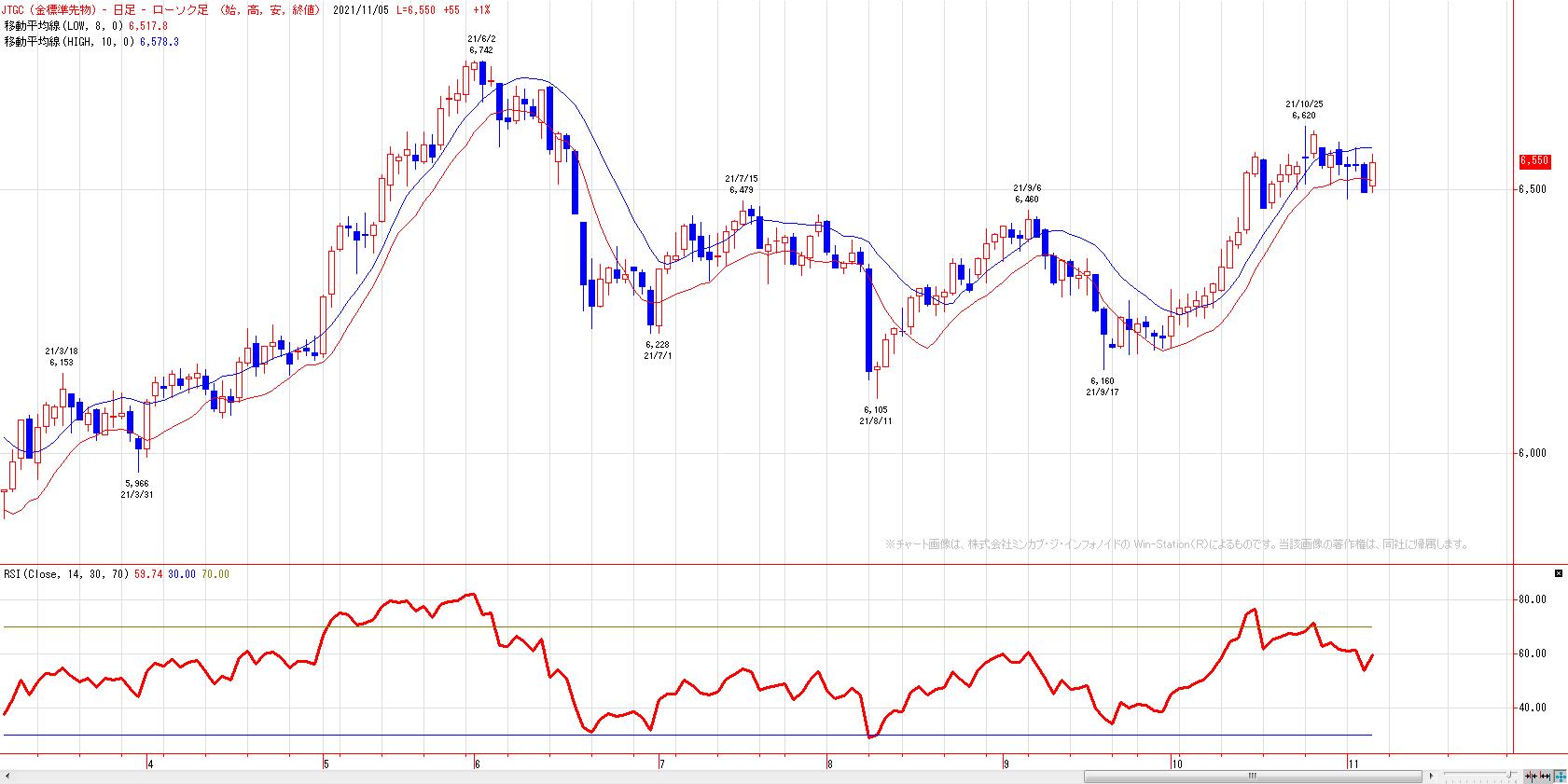Click the 21/3/31 5,966 low annotation

click(x=136, y=488)
